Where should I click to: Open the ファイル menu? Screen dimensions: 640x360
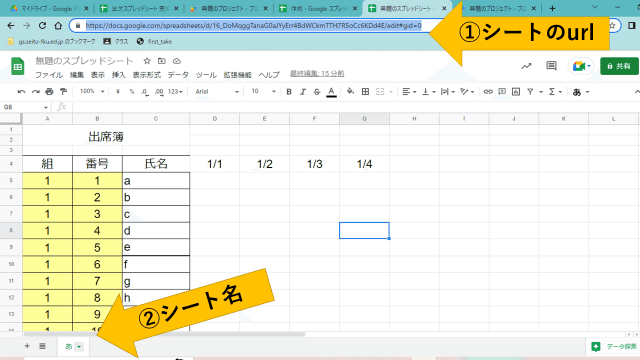[x=49, y=75]
